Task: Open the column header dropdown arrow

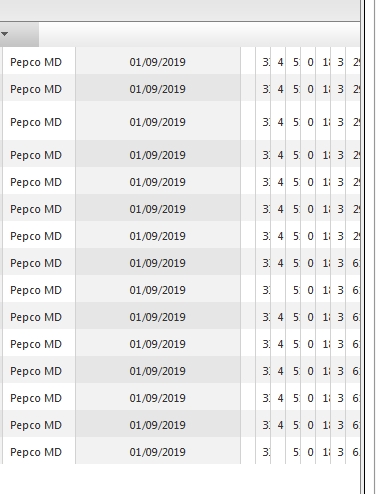Action: (x=5, y=34)
